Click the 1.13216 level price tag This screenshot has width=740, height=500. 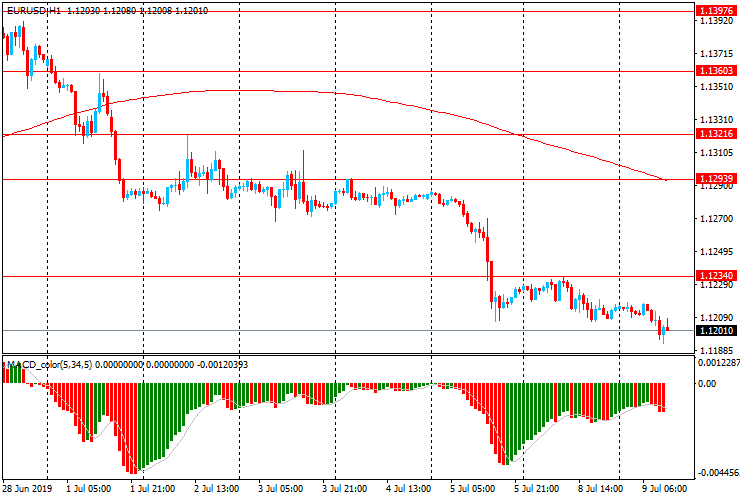tap(716, 134)
